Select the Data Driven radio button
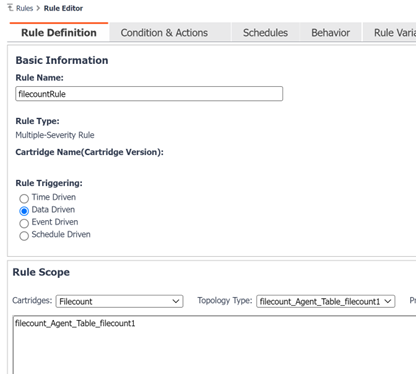 pos(24,211)
